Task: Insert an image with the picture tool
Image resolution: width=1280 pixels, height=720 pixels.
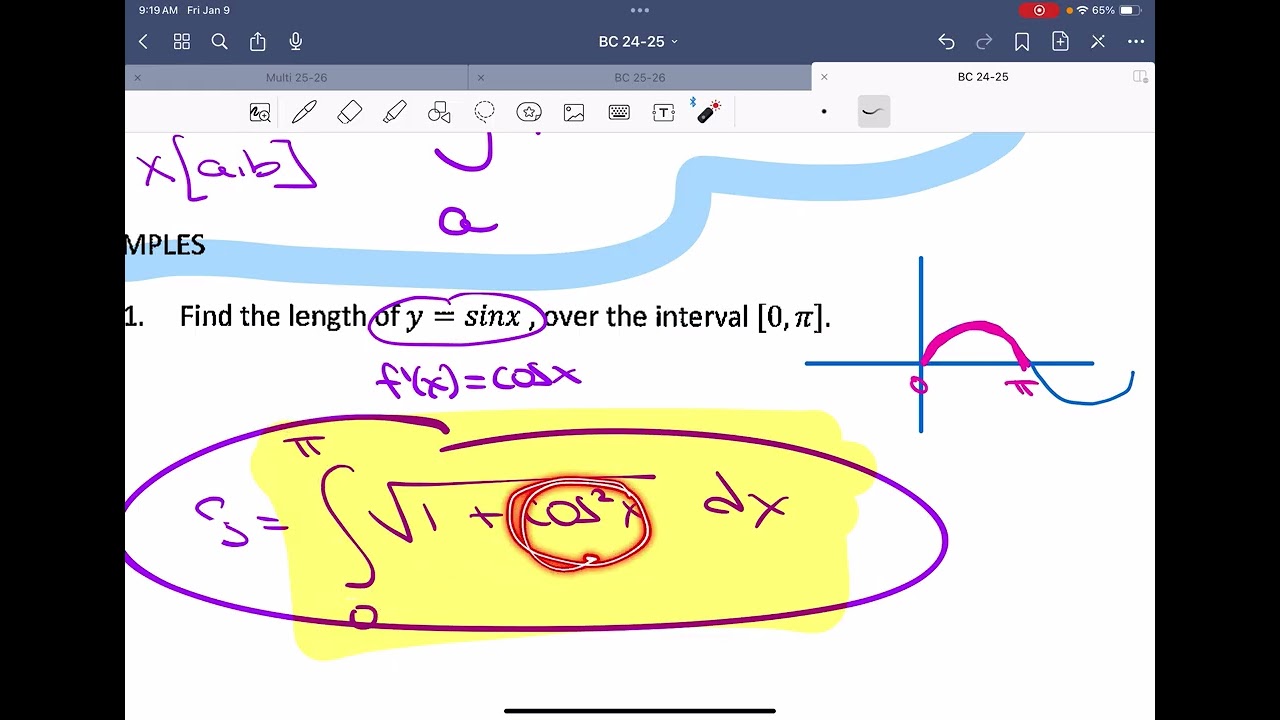Action: coord(574,112)
